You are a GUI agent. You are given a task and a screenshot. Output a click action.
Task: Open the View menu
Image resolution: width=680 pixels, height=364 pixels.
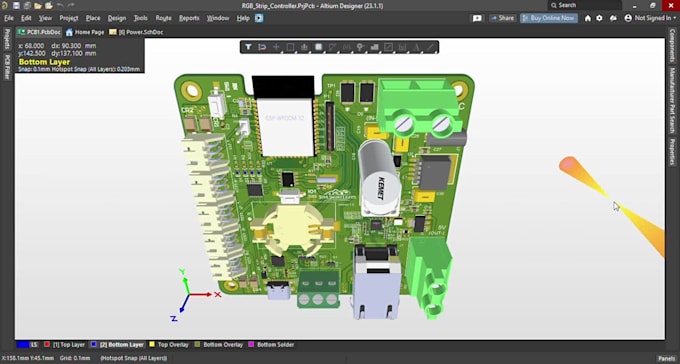pos(45,18)
